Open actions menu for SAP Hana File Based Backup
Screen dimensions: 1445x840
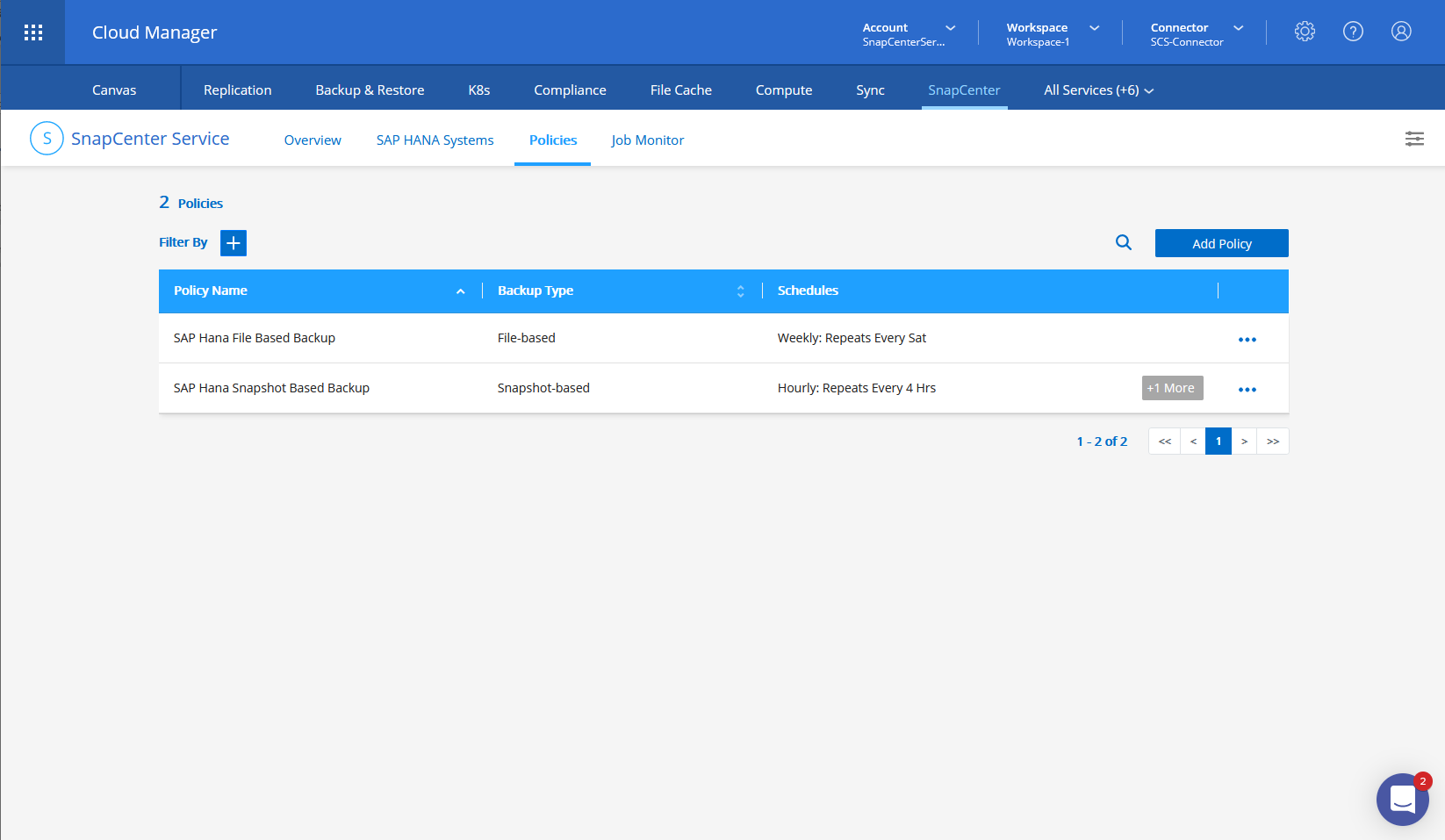pos(1247,339)
